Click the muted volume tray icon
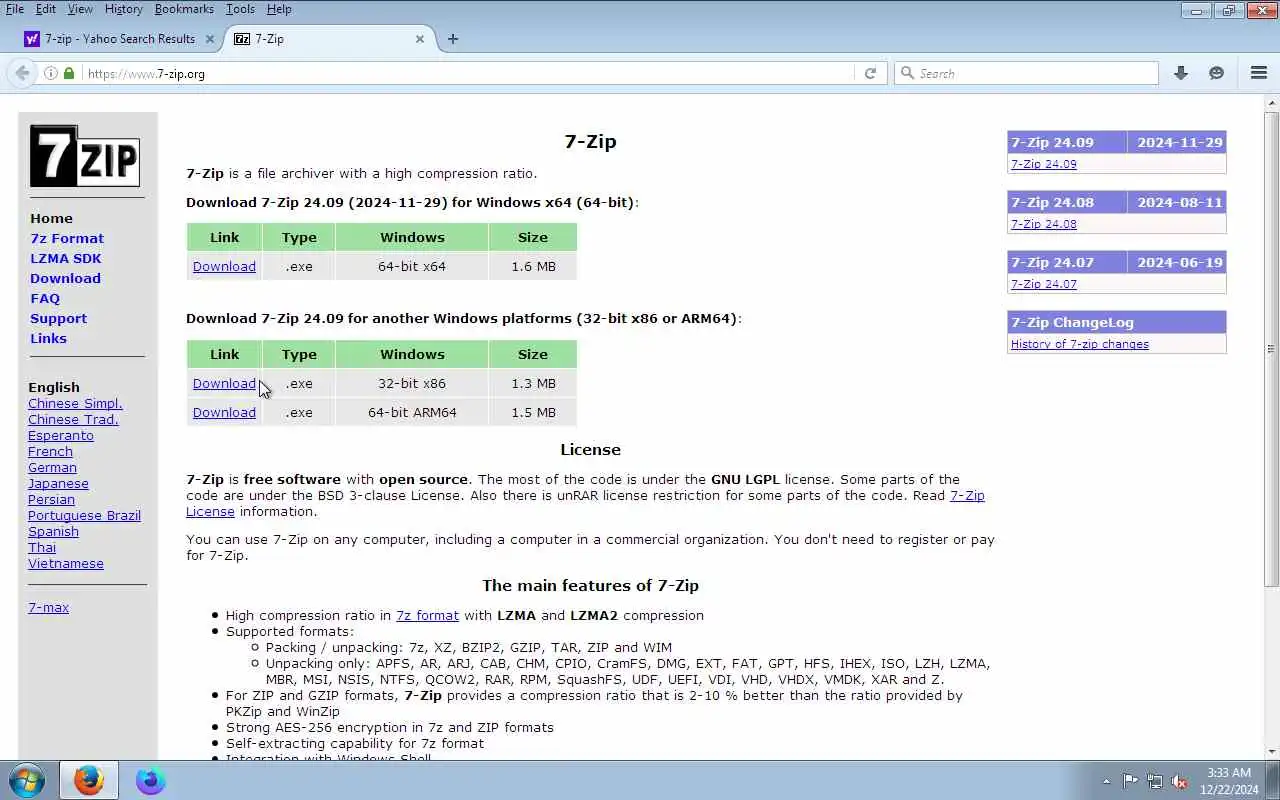The width and height of the screenshot is (1280, 800). [x=1179, y=781]
